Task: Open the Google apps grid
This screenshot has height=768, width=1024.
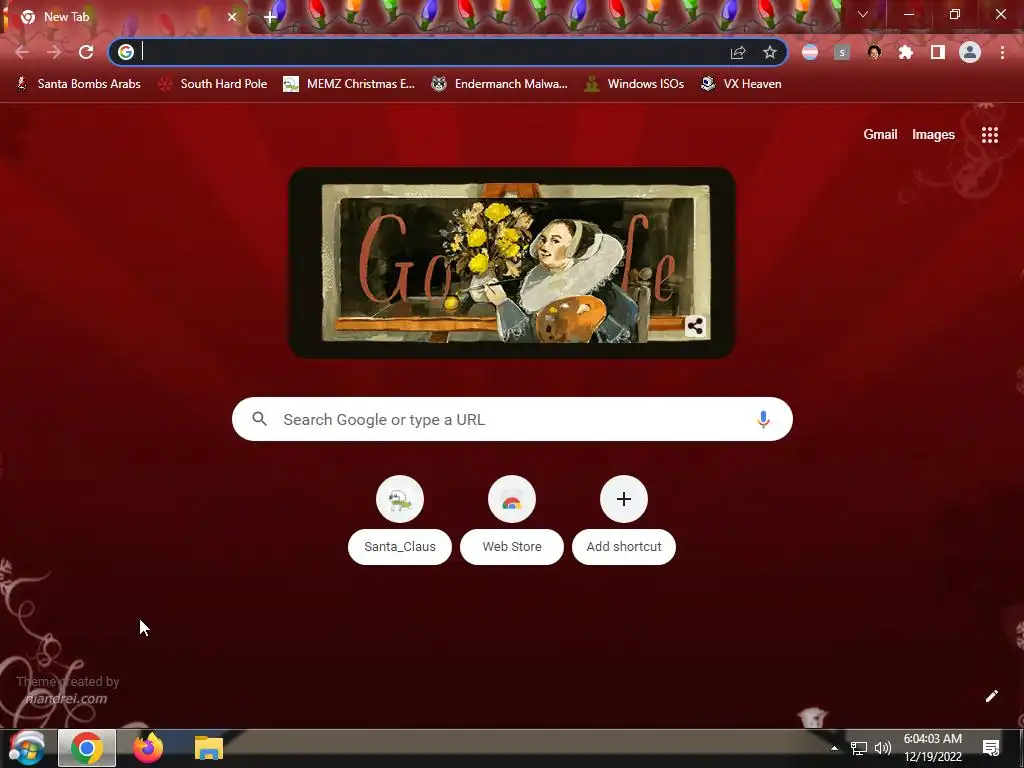Action: click(x=990, y=135)
